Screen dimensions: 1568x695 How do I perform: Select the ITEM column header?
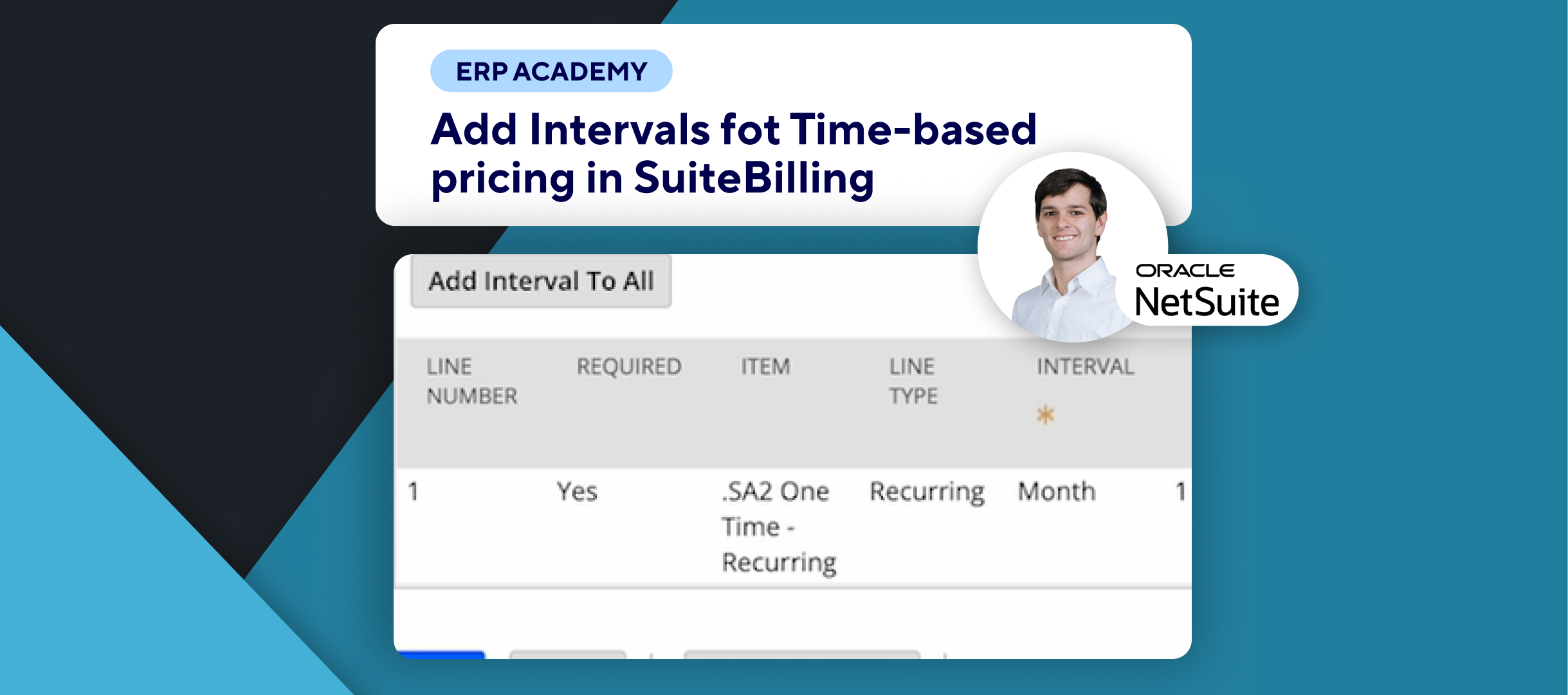coord(765,367)
